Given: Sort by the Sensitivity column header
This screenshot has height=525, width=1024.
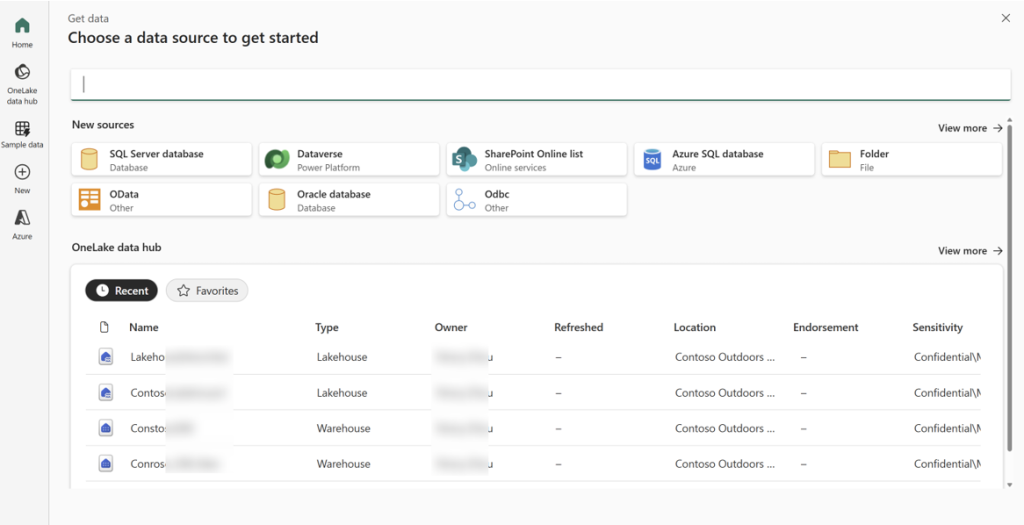Looking at the screenshot, I should pyautogui.click(x=937, y=327).
